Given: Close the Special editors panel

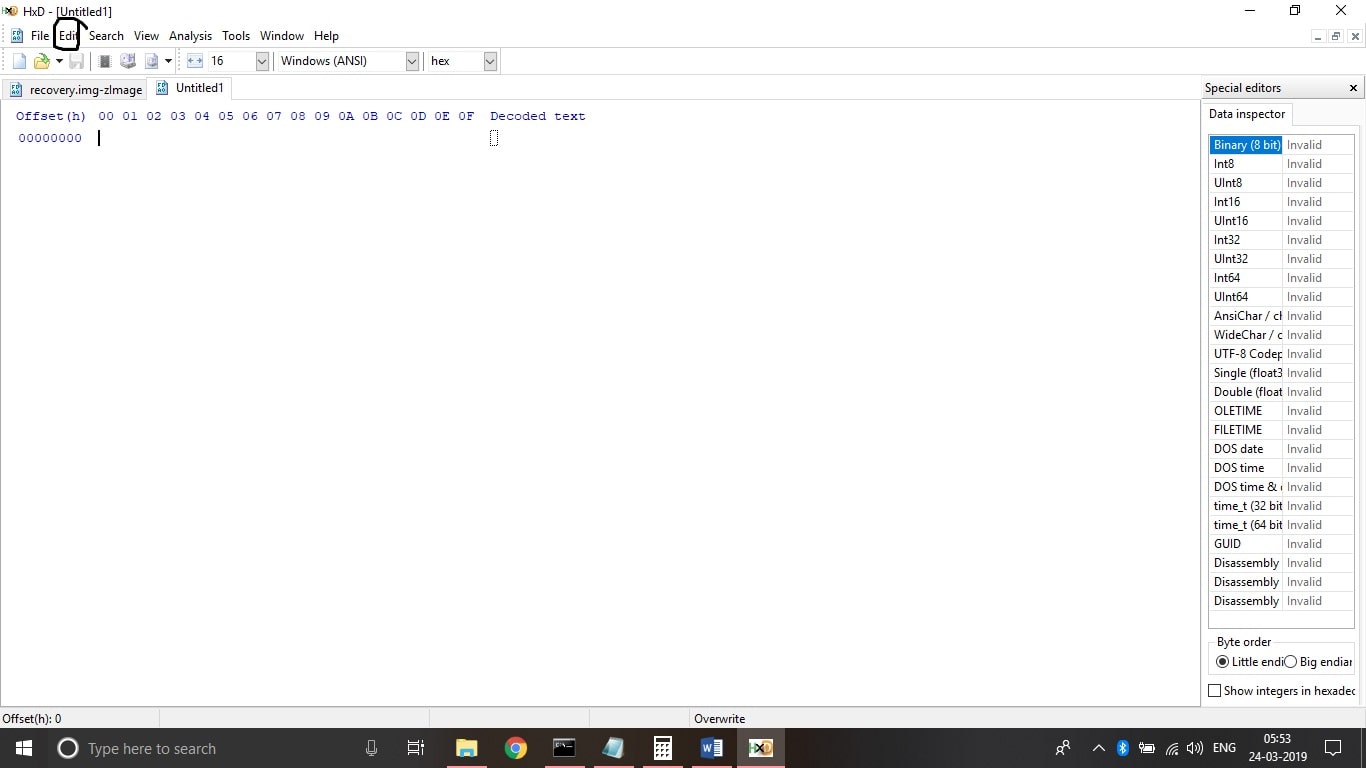Looking at the screenshot, I should tap(1353, 88).
